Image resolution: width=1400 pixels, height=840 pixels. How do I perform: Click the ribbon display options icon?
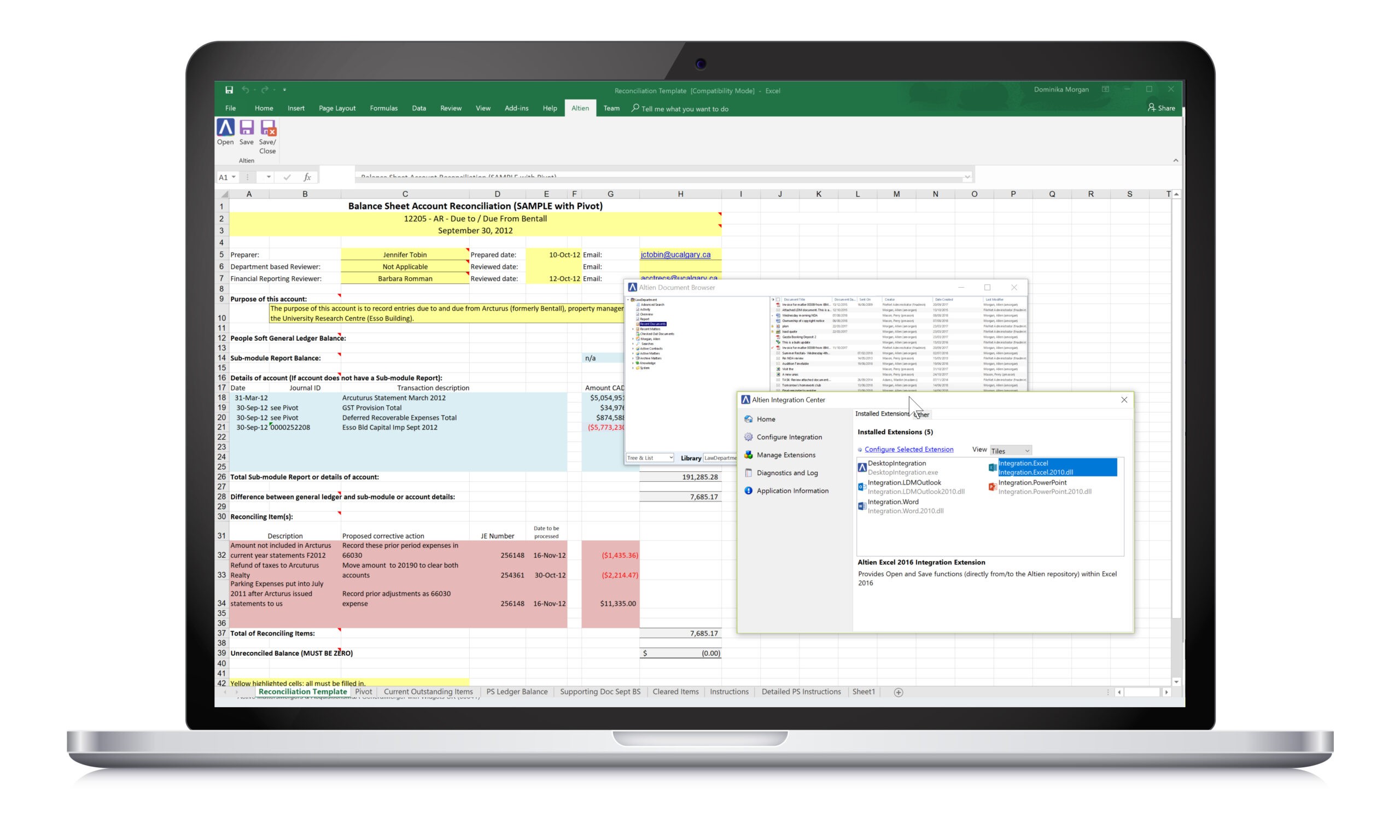coord(1105,90)
